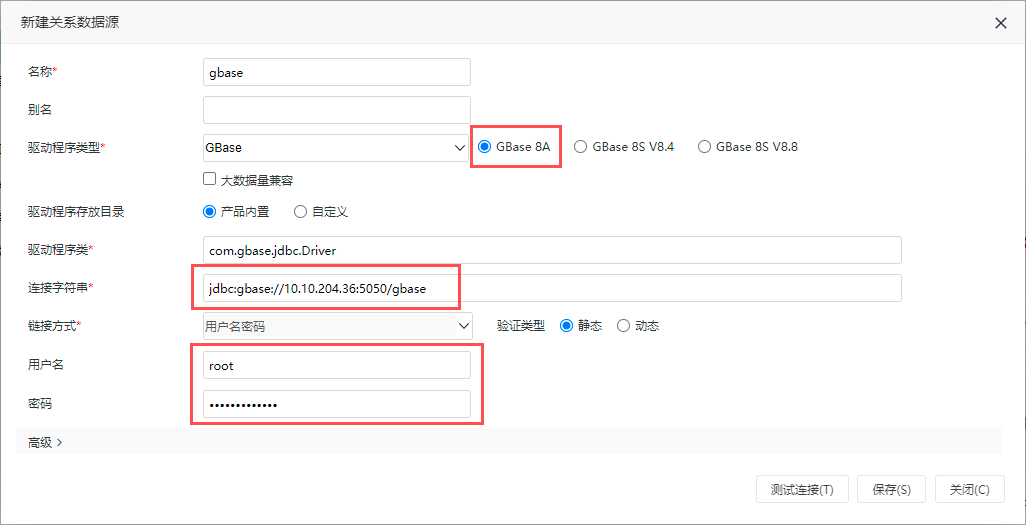Viewport: 1026px width, 525px height.
Task: Click the 保存(S) button
Action: 891,489
